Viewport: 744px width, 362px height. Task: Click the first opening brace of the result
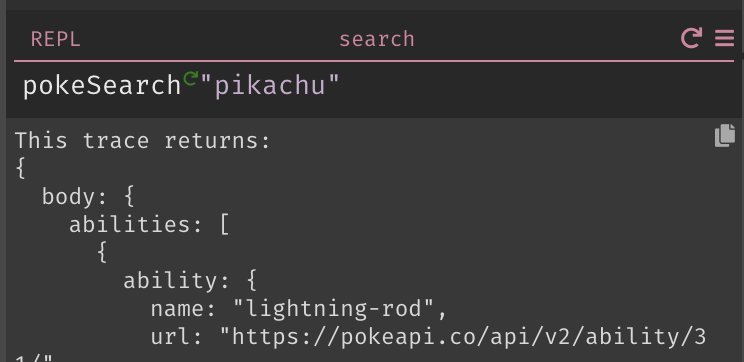tap(20, 169)
